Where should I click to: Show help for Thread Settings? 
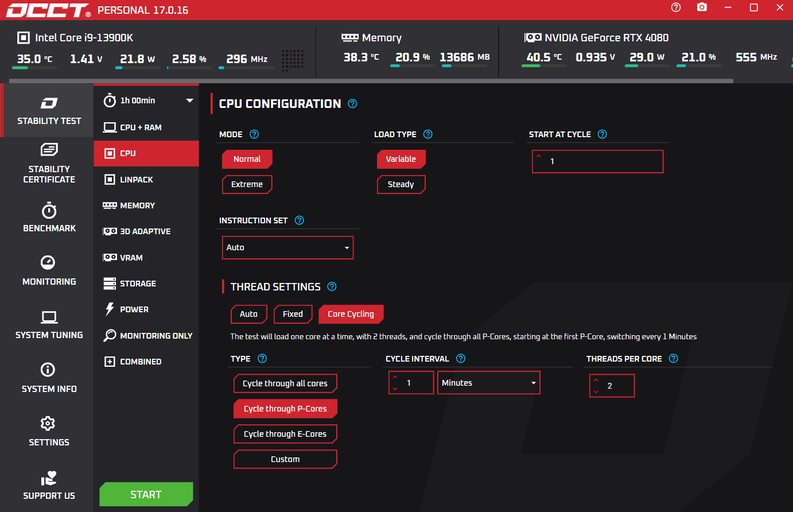332,286
